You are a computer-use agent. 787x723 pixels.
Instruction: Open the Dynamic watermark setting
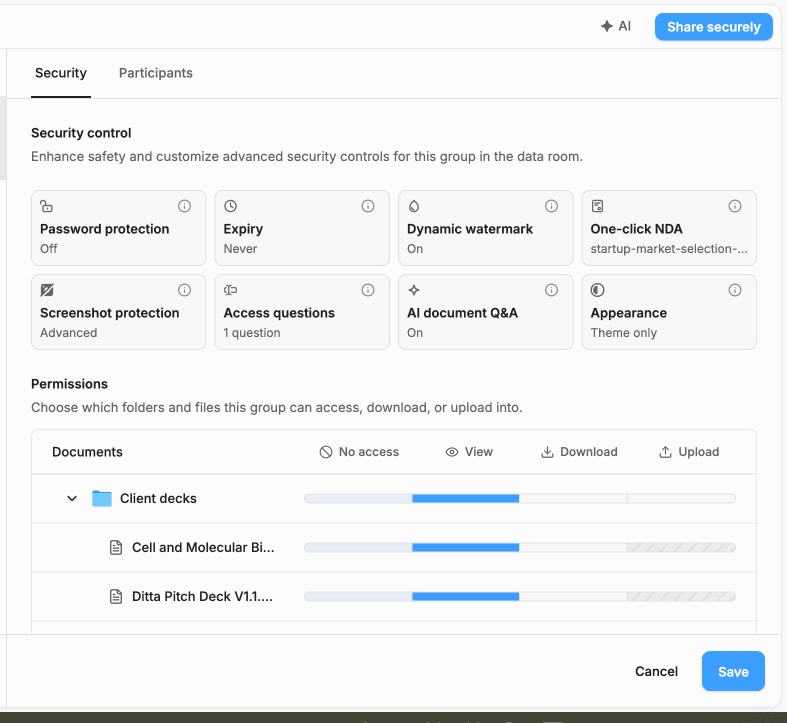[x=485, y=228]
